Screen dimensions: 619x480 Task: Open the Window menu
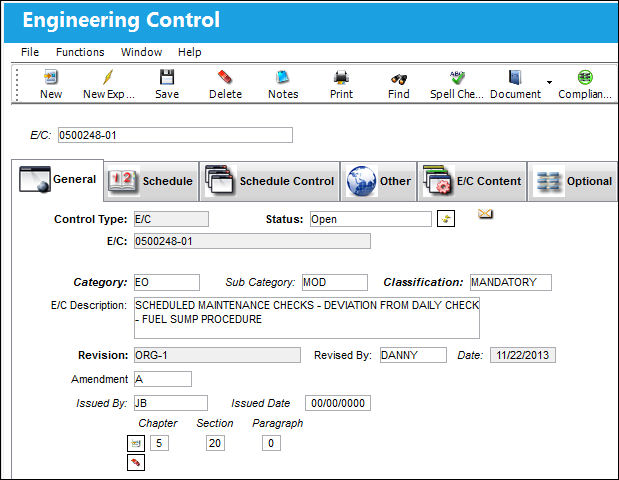tap(141, 52)
